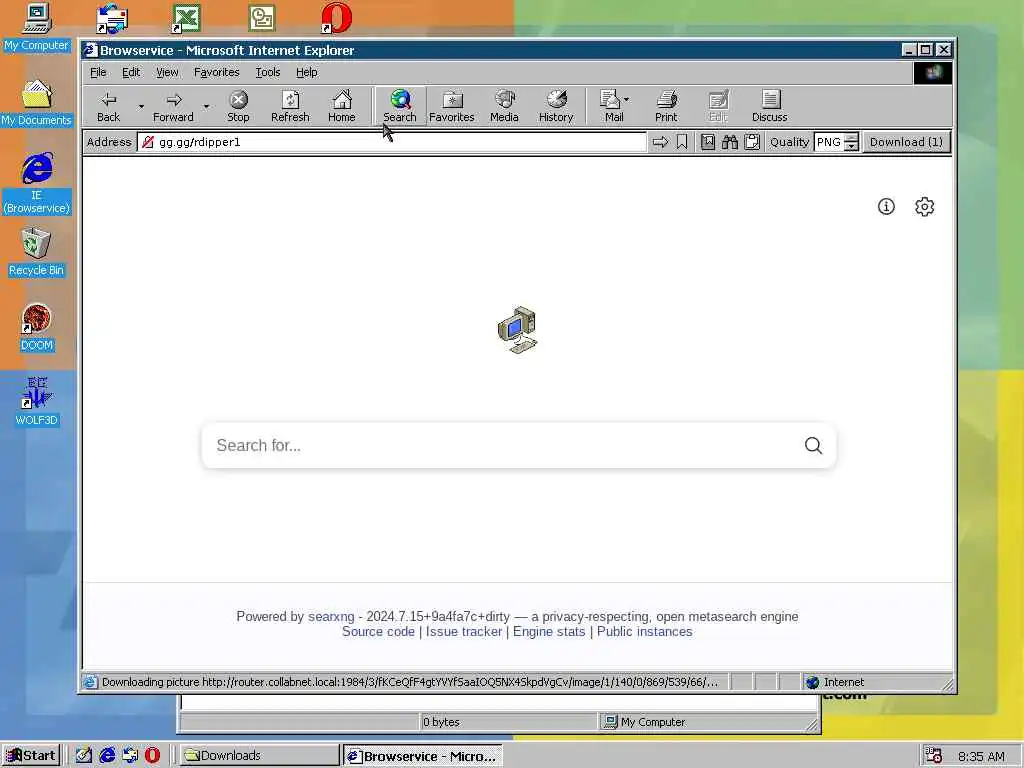Open the Search toolbar button
The height and width of the screenshot is (768, 1024).
[400, 106]
